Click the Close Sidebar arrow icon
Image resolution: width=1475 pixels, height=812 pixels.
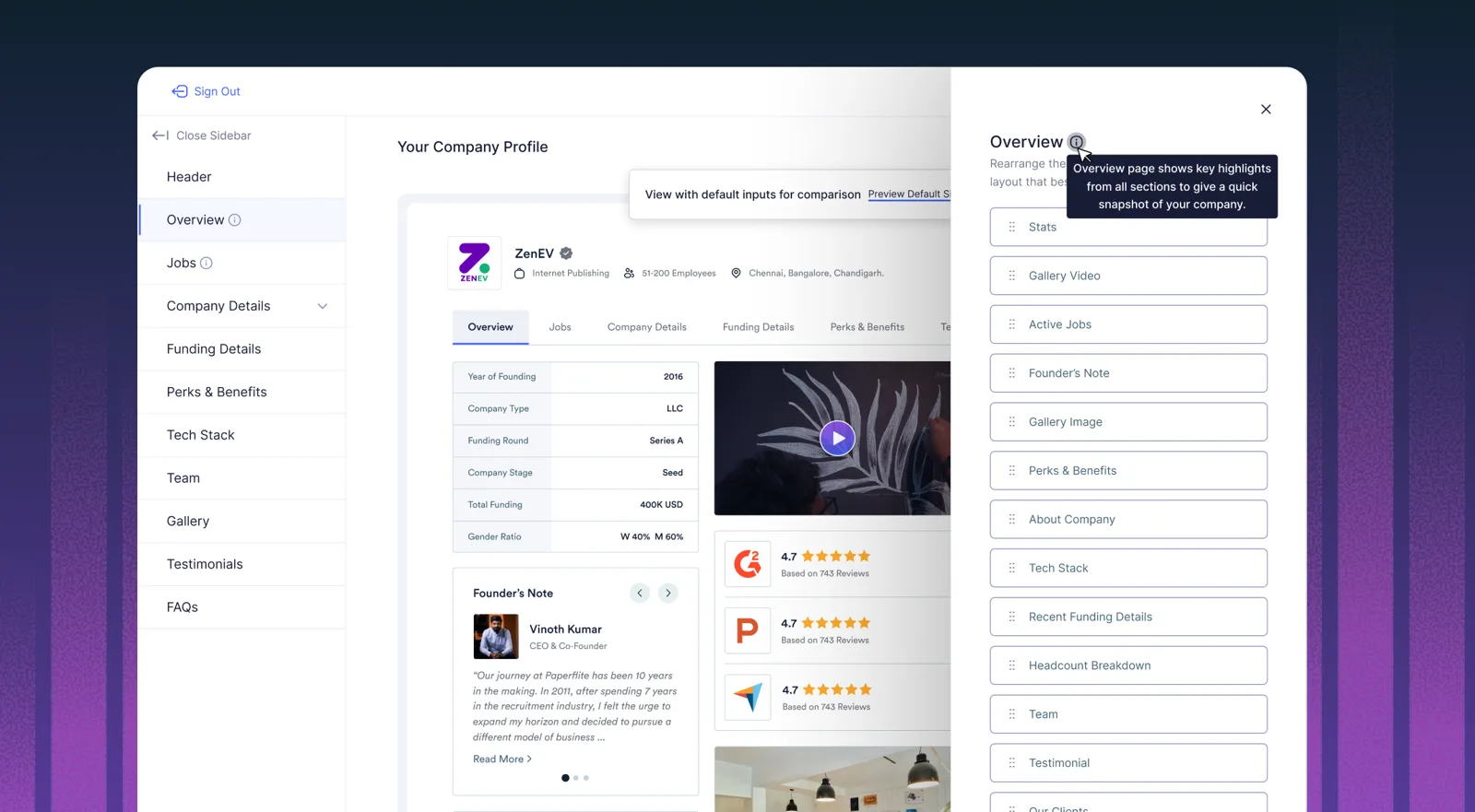click(160, 135)
